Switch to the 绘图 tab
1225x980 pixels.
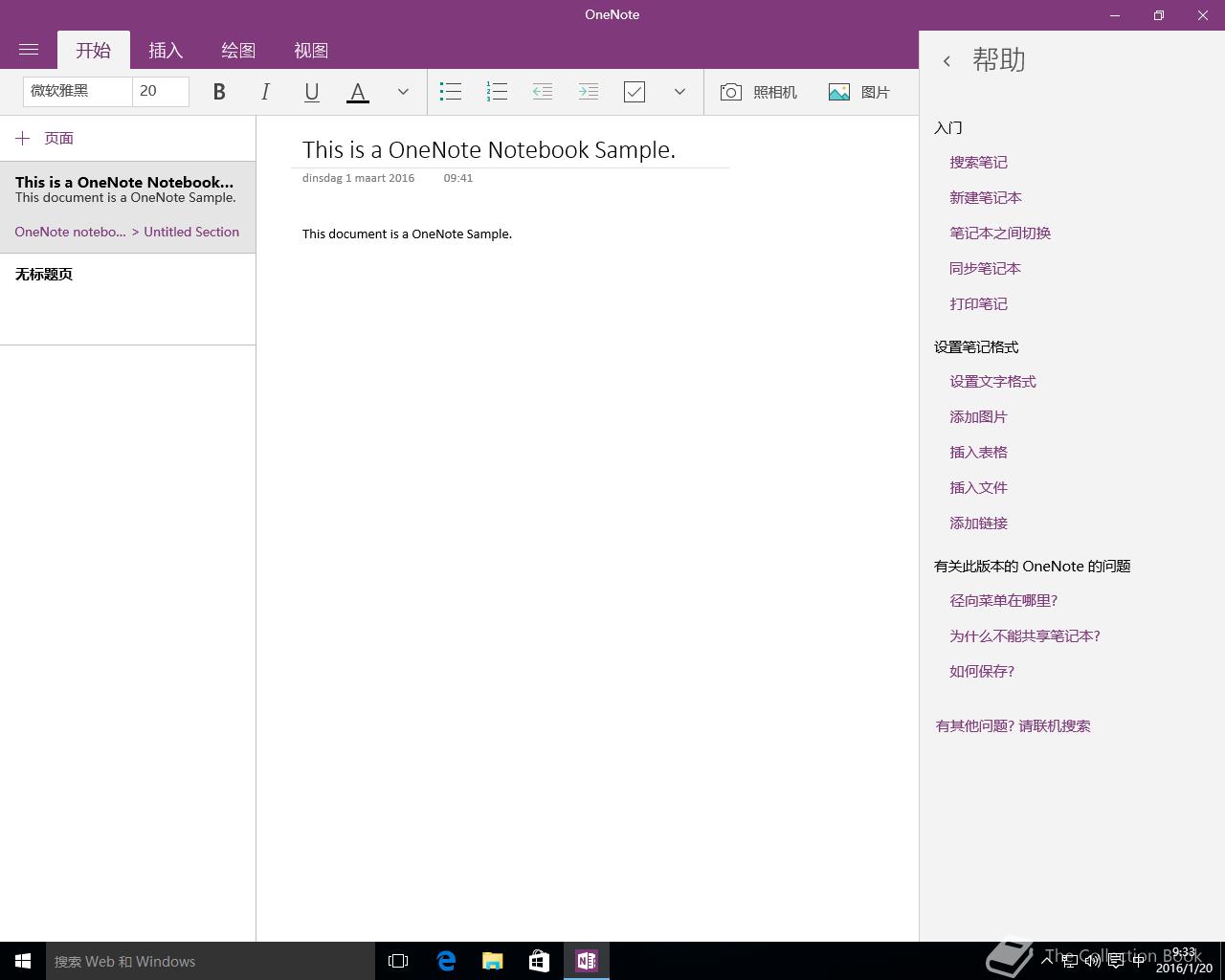pyautogui.click(x=238, y=50)
